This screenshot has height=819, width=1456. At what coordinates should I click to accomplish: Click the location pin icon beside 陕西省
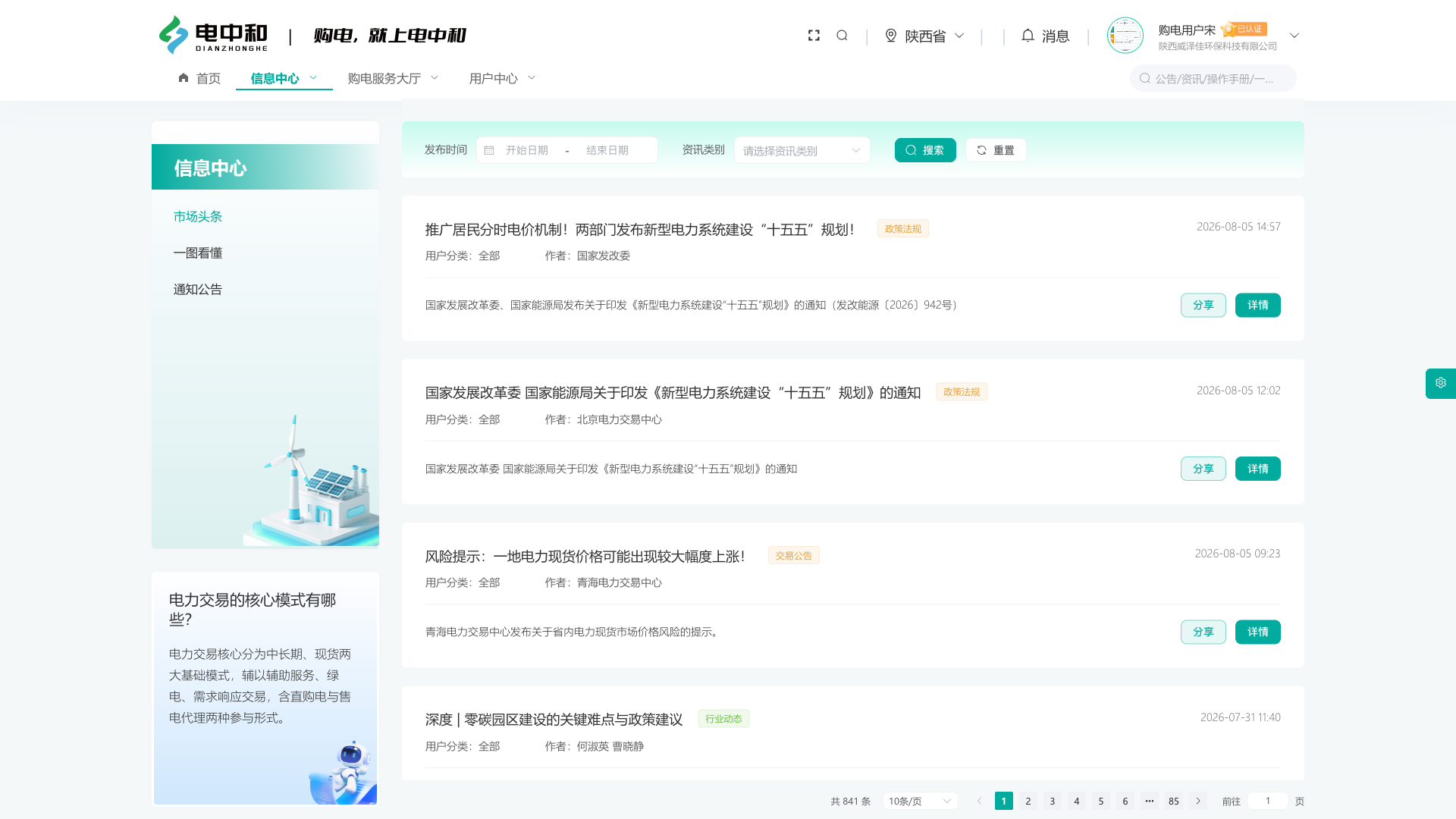(x=891, y=36)
